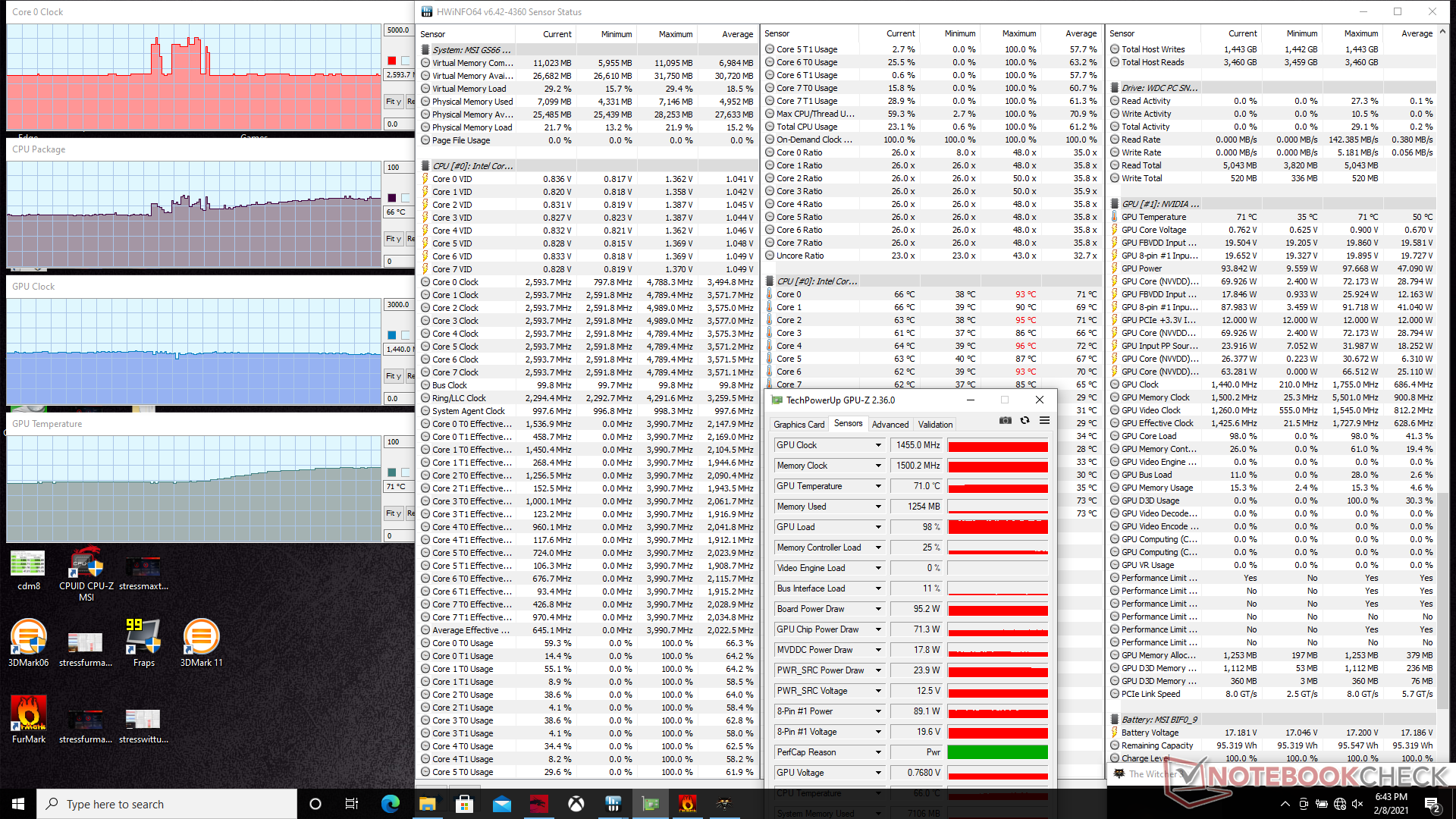Screen dimensions: 1456x819
Task: Click Fit y button on GPU Temperature graph
Action: pos(393,513)
